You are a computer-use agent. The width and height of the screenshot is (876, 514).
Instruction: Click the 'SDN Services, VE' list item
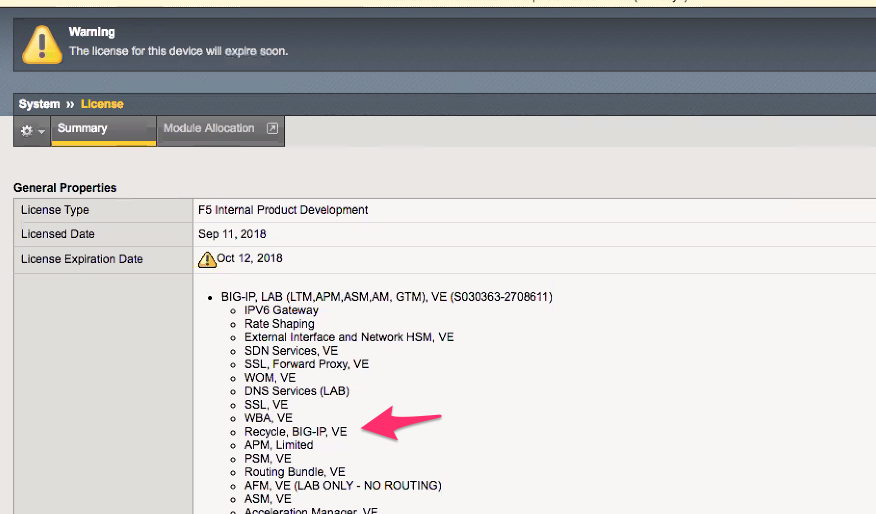pyautogui.click(x=291, y=351)
